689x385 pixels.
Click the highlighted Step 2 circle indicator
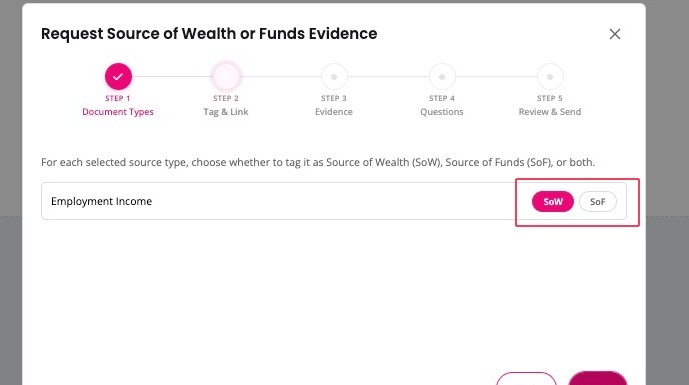click(x=226, y=76)
